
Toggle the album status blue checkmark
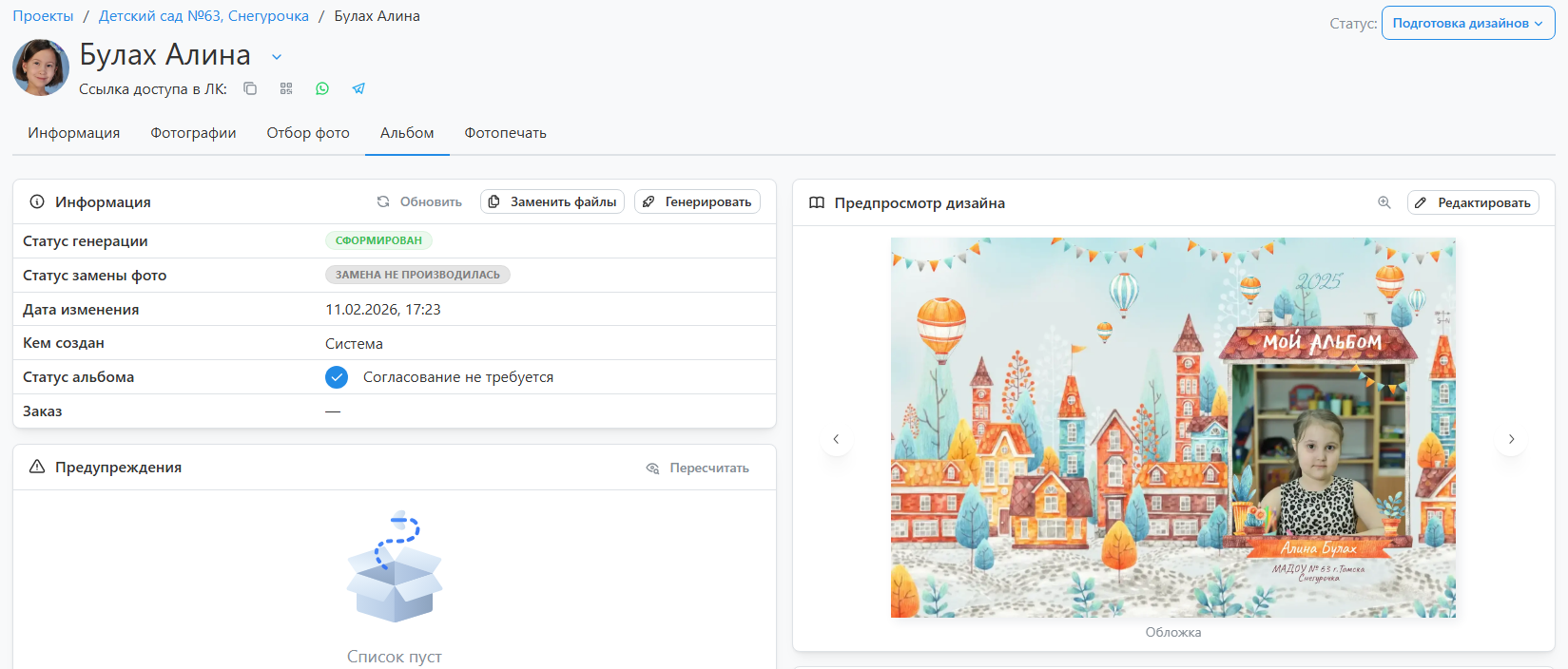(x=337, y=377)
